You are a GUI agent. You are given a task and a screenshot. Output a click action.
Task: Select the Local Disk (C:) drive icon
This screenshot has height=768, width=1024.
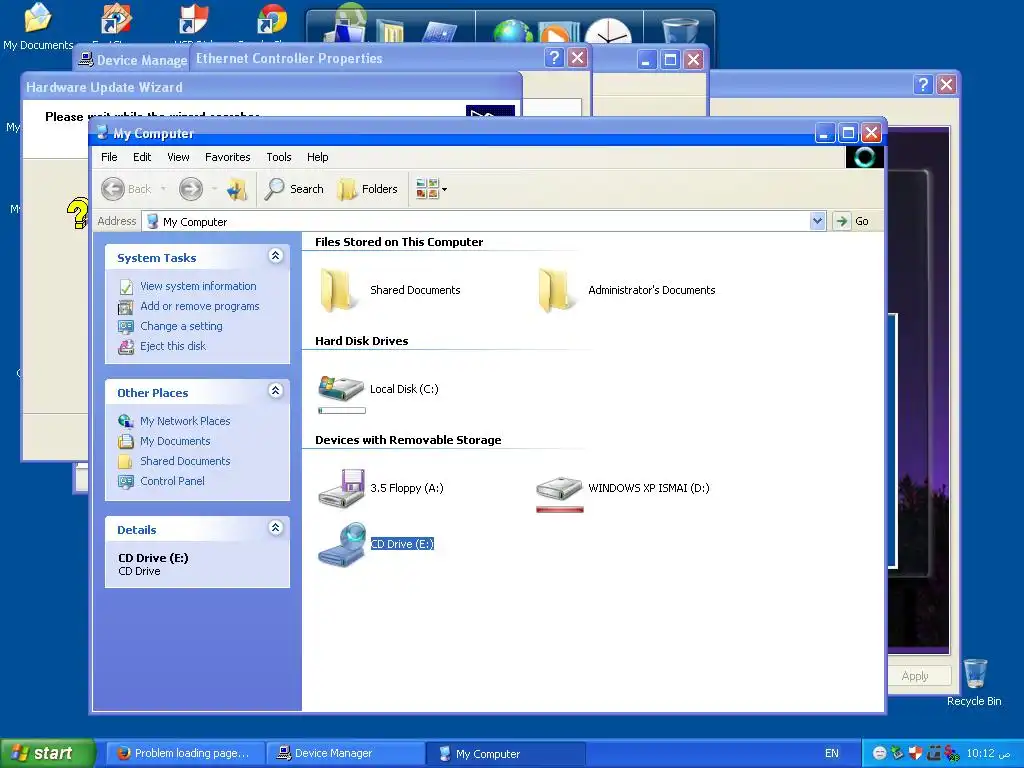coord(340,387)
